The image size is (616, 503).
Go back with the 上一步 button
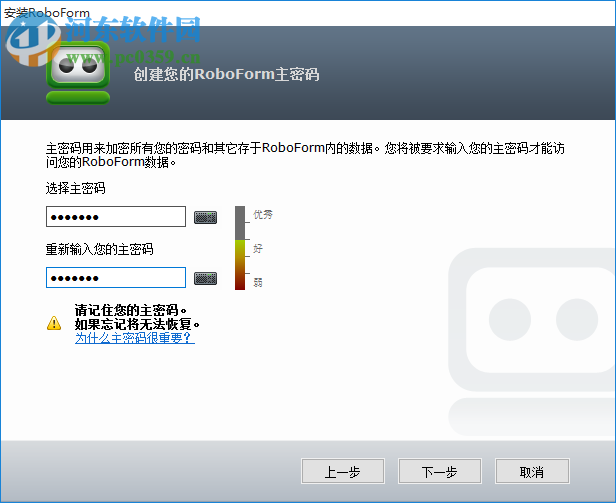343,471
